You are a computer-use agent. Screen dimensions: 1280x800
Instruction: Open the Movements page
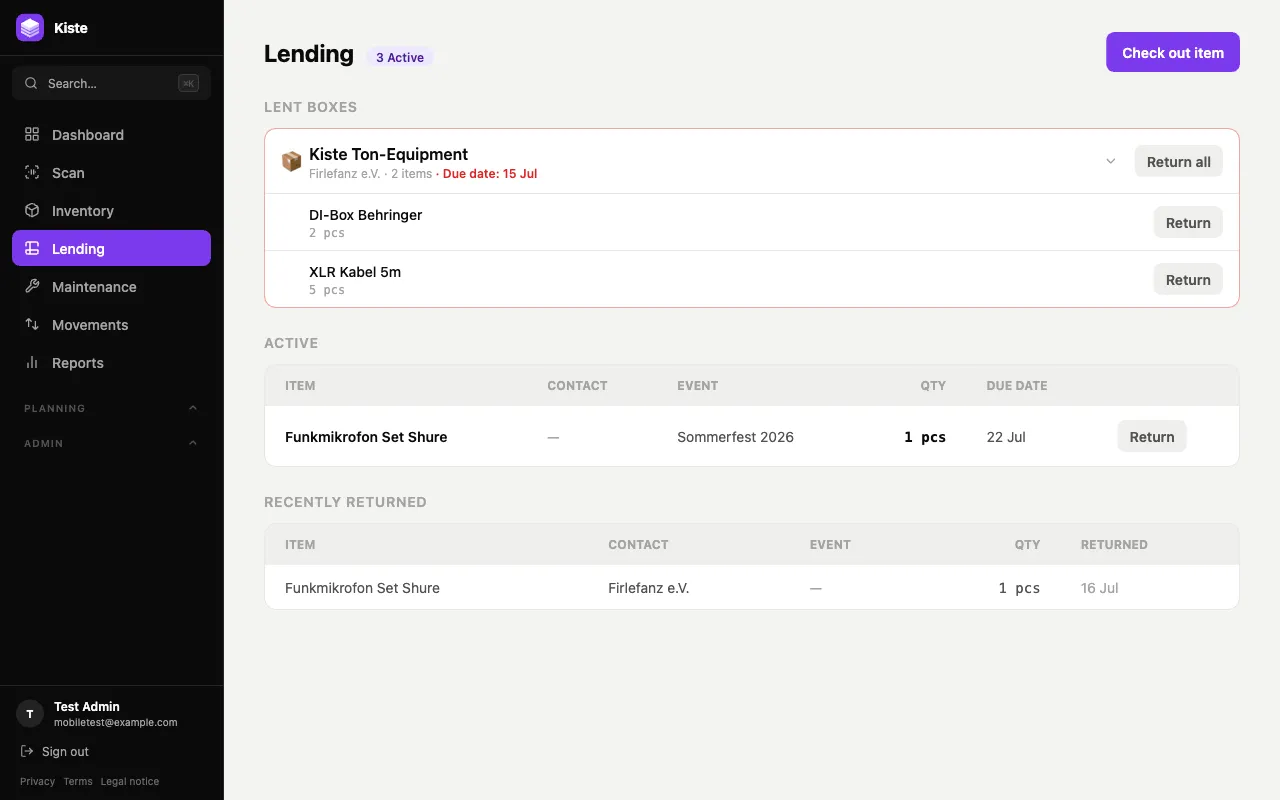pos(111,324)
